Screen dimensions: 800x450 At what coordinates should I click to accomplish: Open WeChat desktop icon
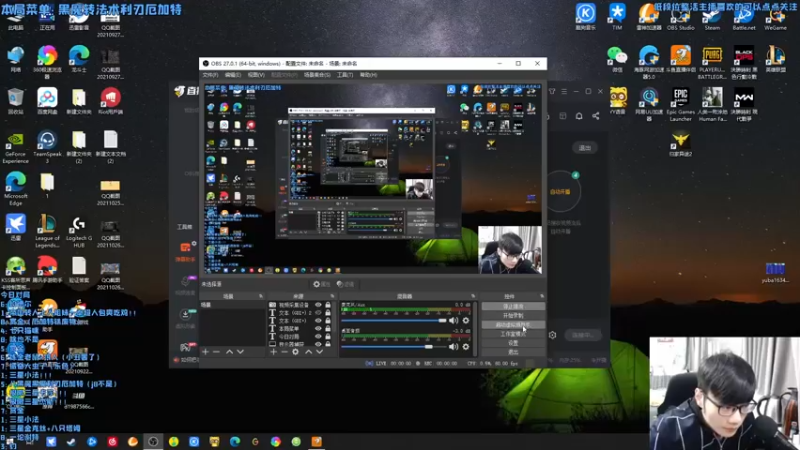point(617,59)
